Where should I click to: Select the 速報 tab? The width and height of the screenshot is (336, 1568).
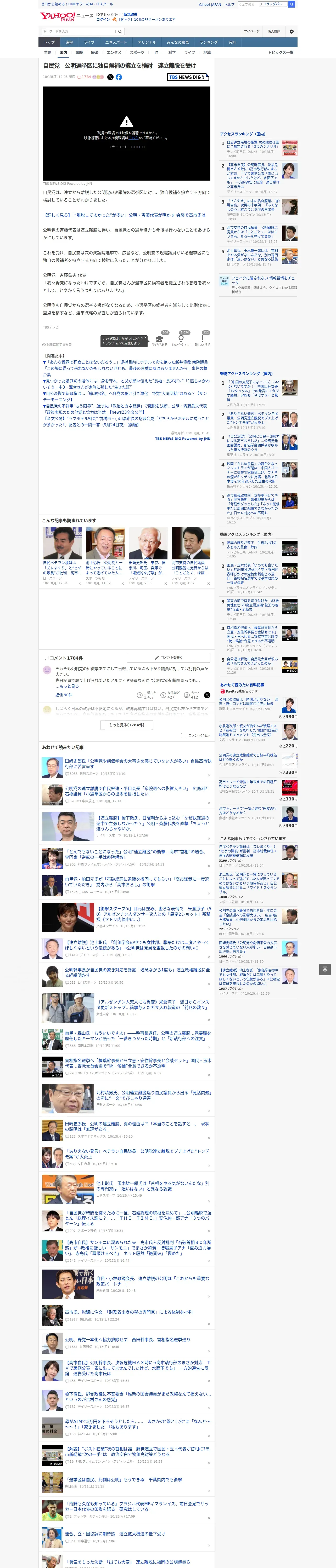[69, 43]
